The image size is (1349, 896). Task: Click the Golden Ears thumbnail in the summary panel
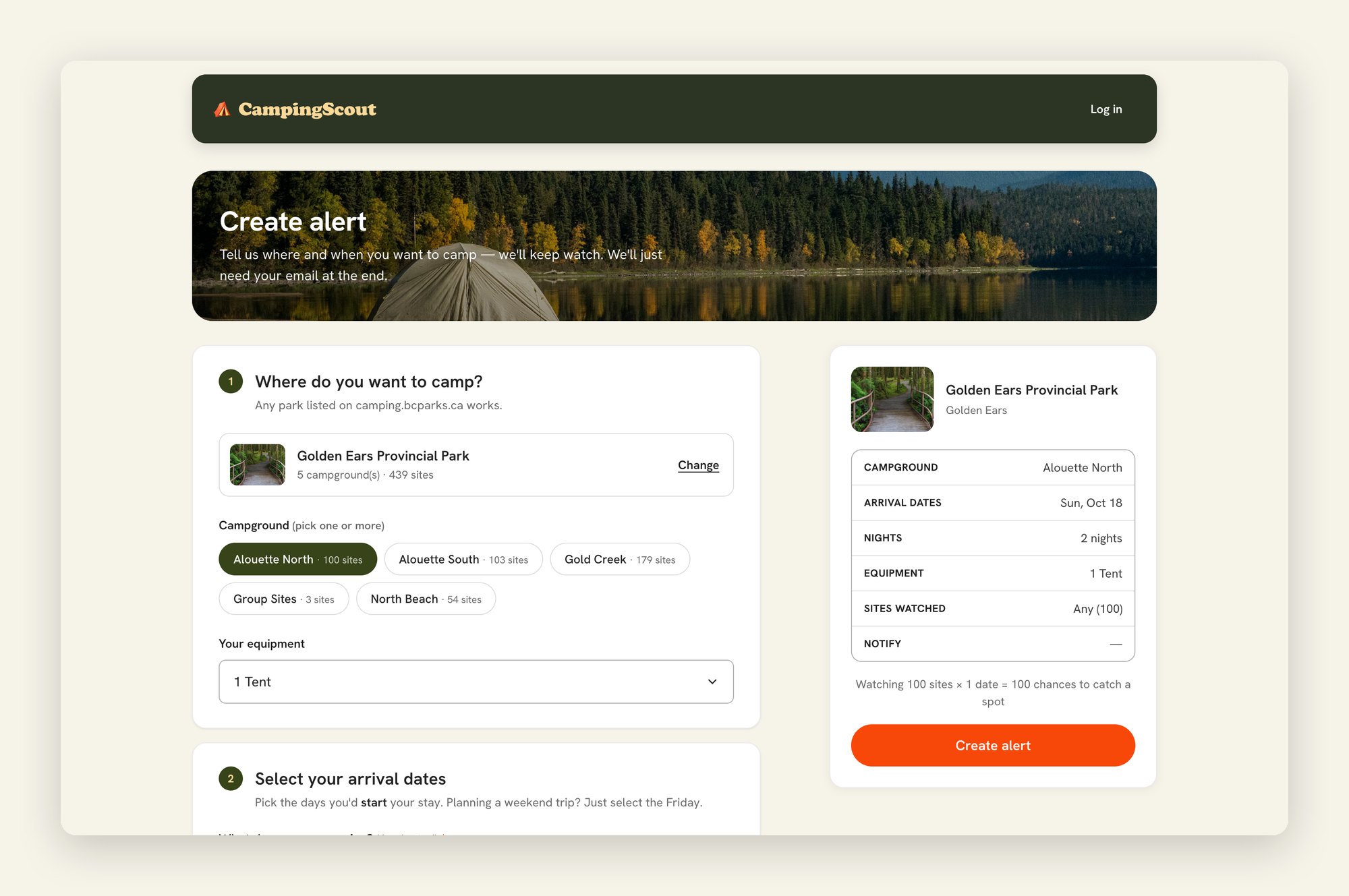(x=892, y=399)
